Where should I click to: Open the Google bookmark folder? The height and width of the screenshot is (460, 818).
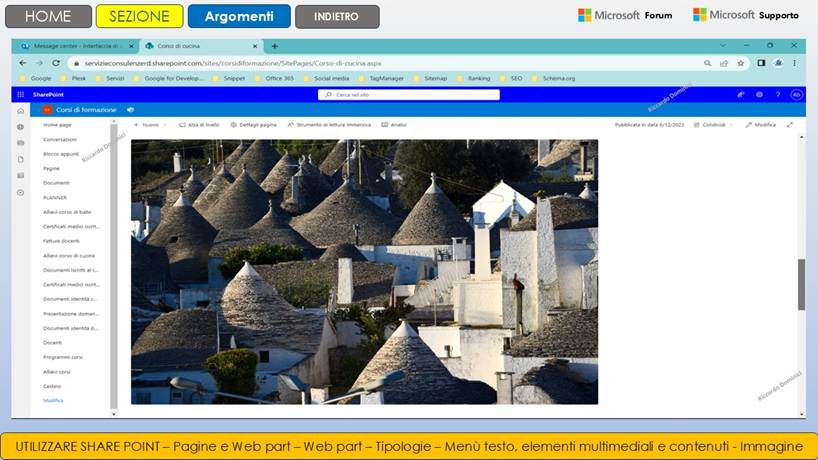[35, 78]
